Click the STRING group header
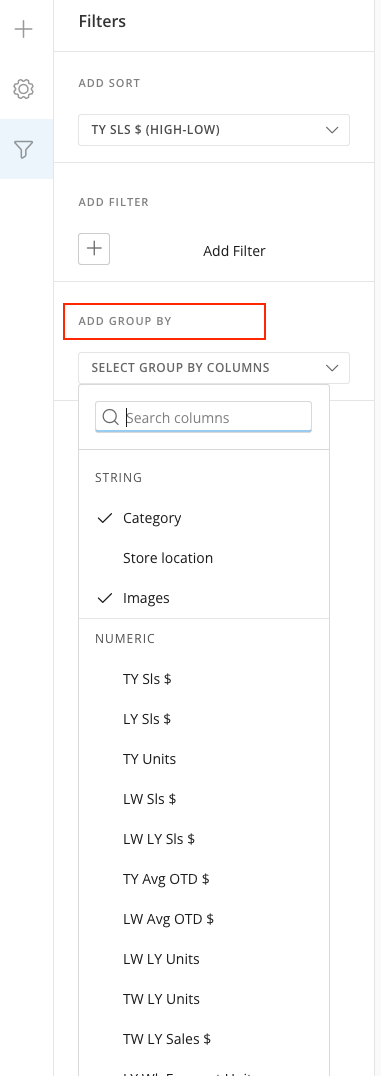Screen dimensions: 381x1076 coord(119,478)
